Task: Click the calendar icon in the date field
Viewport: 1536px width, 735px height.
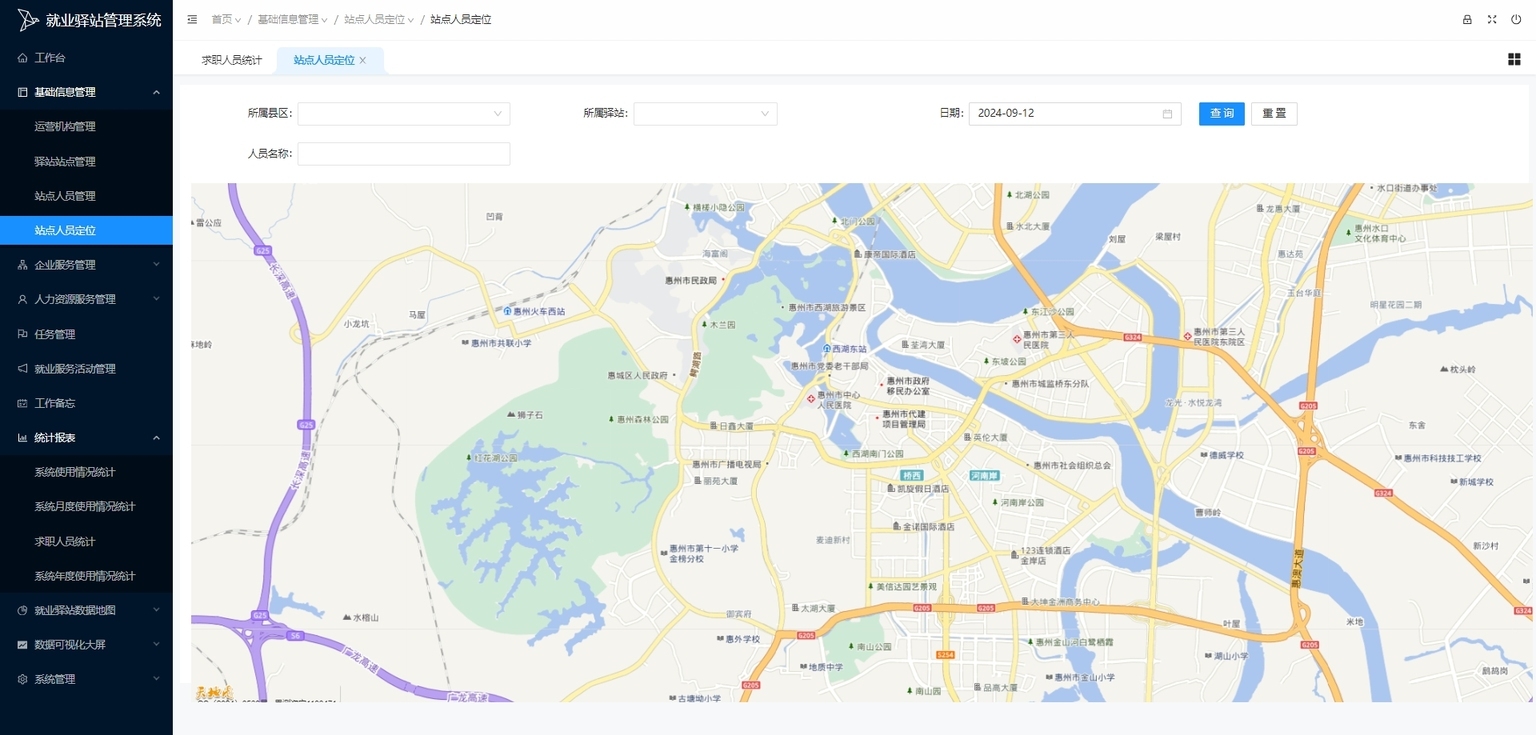Action: pyautogui.click(x=1167, y=114)
